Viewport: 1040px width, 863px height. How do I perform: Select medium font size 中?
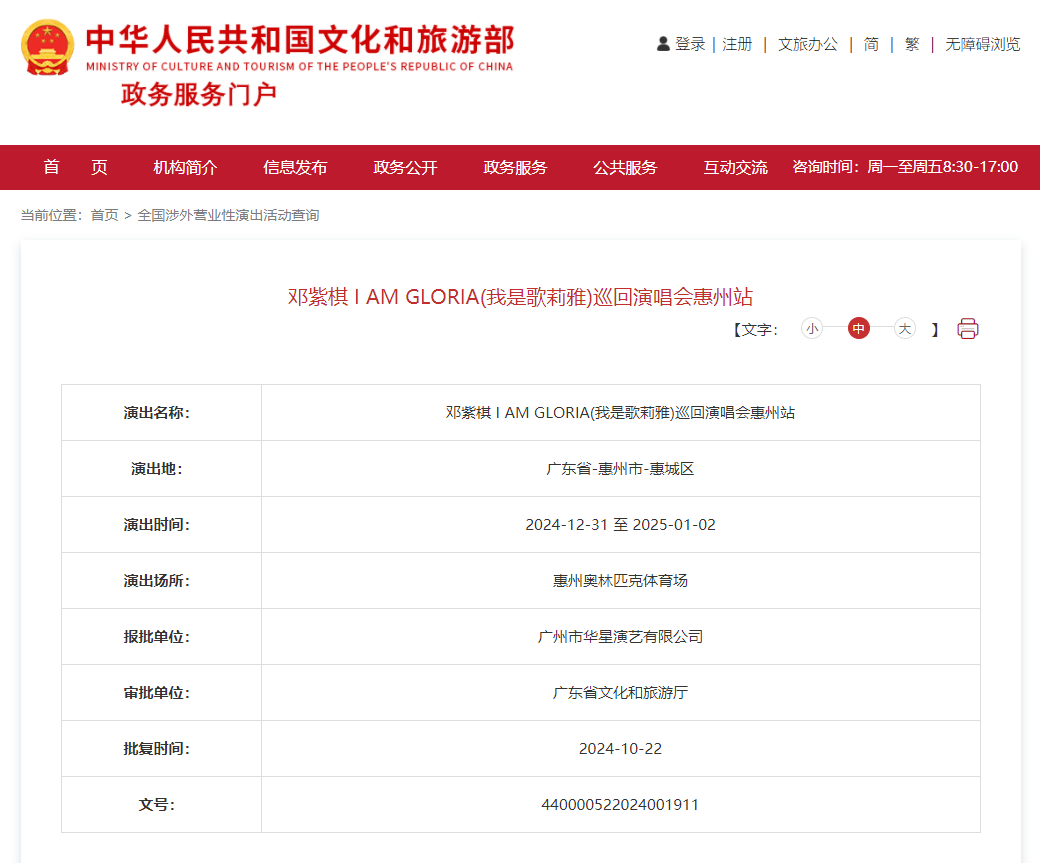(x=858, y=328)
